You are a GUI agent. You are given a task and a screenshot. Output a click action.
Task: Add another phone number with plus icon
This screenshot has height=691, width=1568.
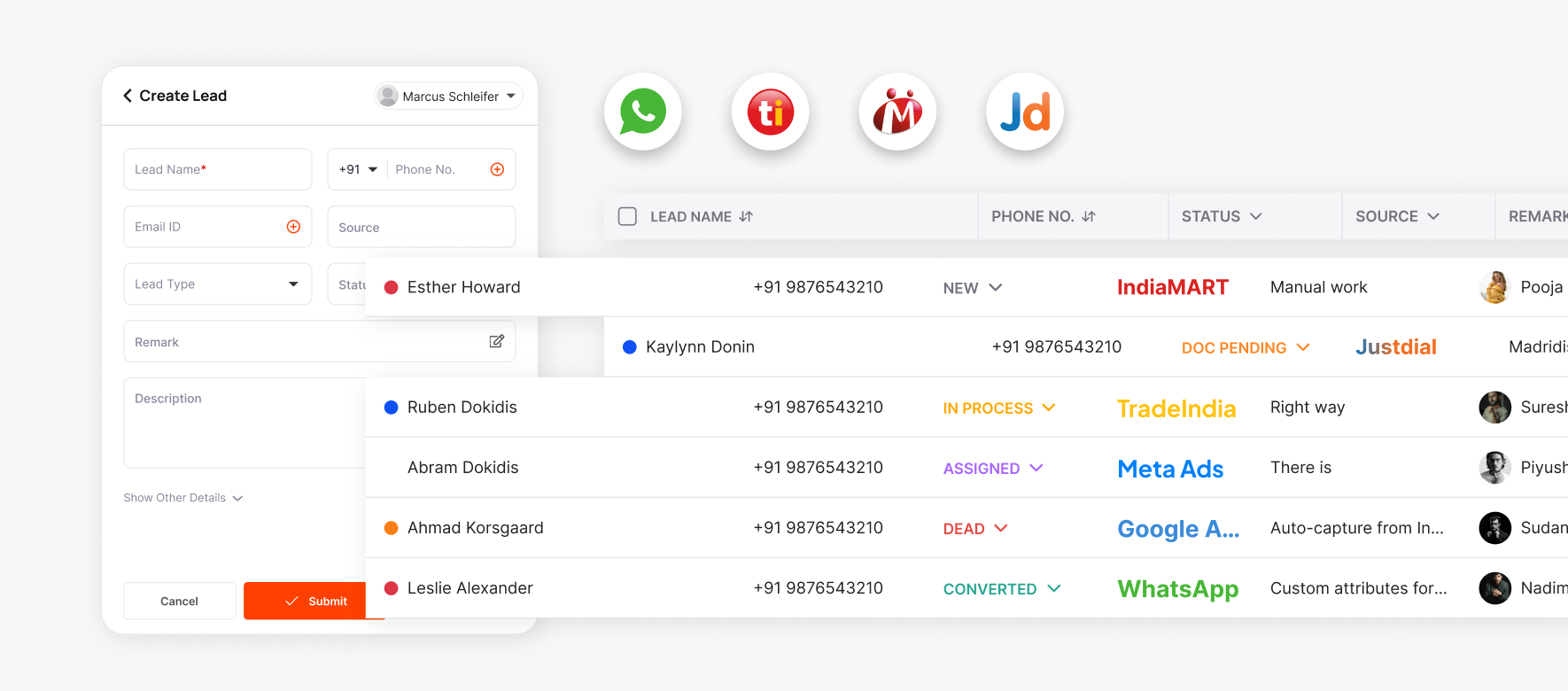(498, 169)
